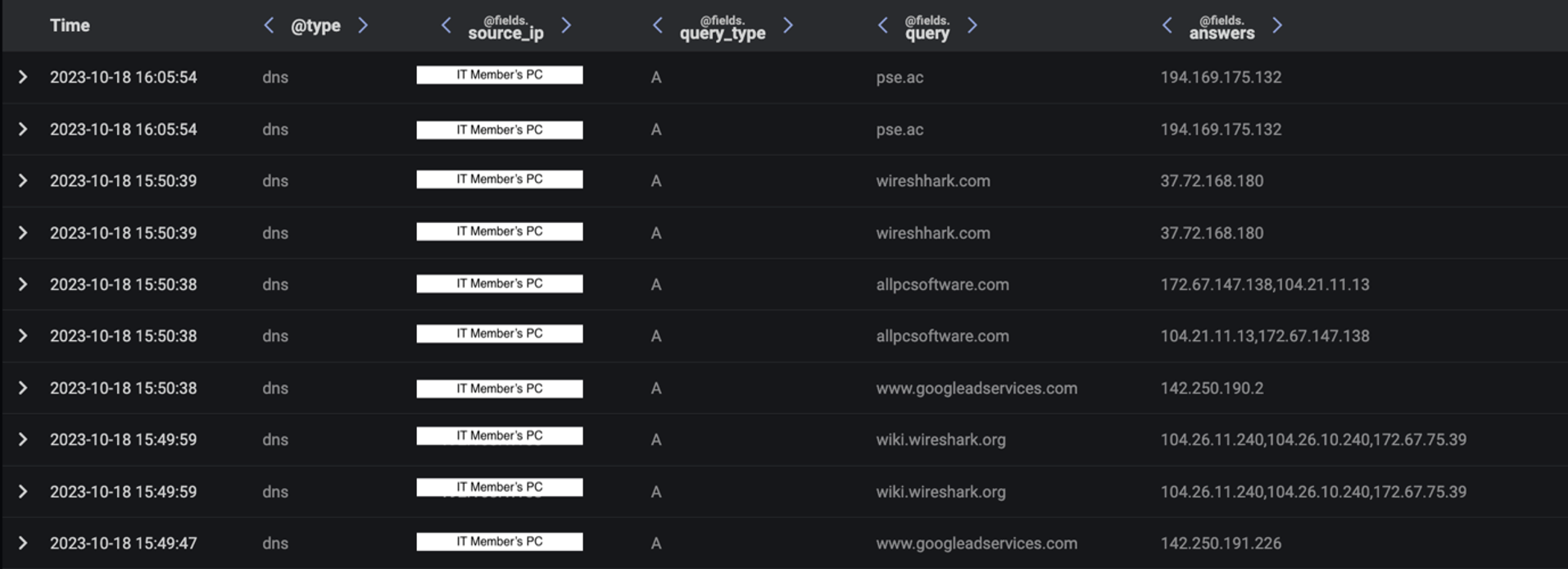Sort by the Time column header
The width and height of the screenshot is (1568, 569).
[x=70, y=25]
